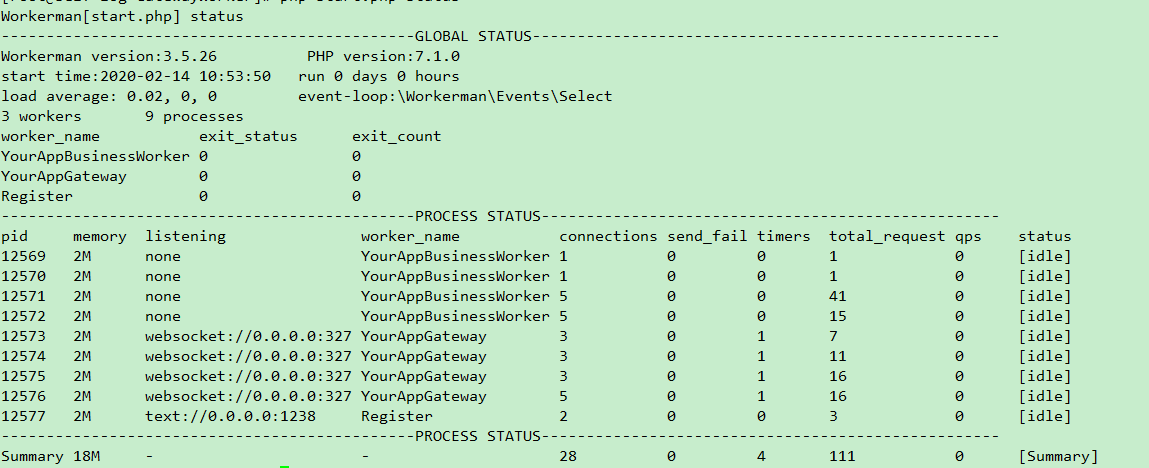Click the summary memory value 18M
The image size is (1149, 468).
click(x=86, y=456)
